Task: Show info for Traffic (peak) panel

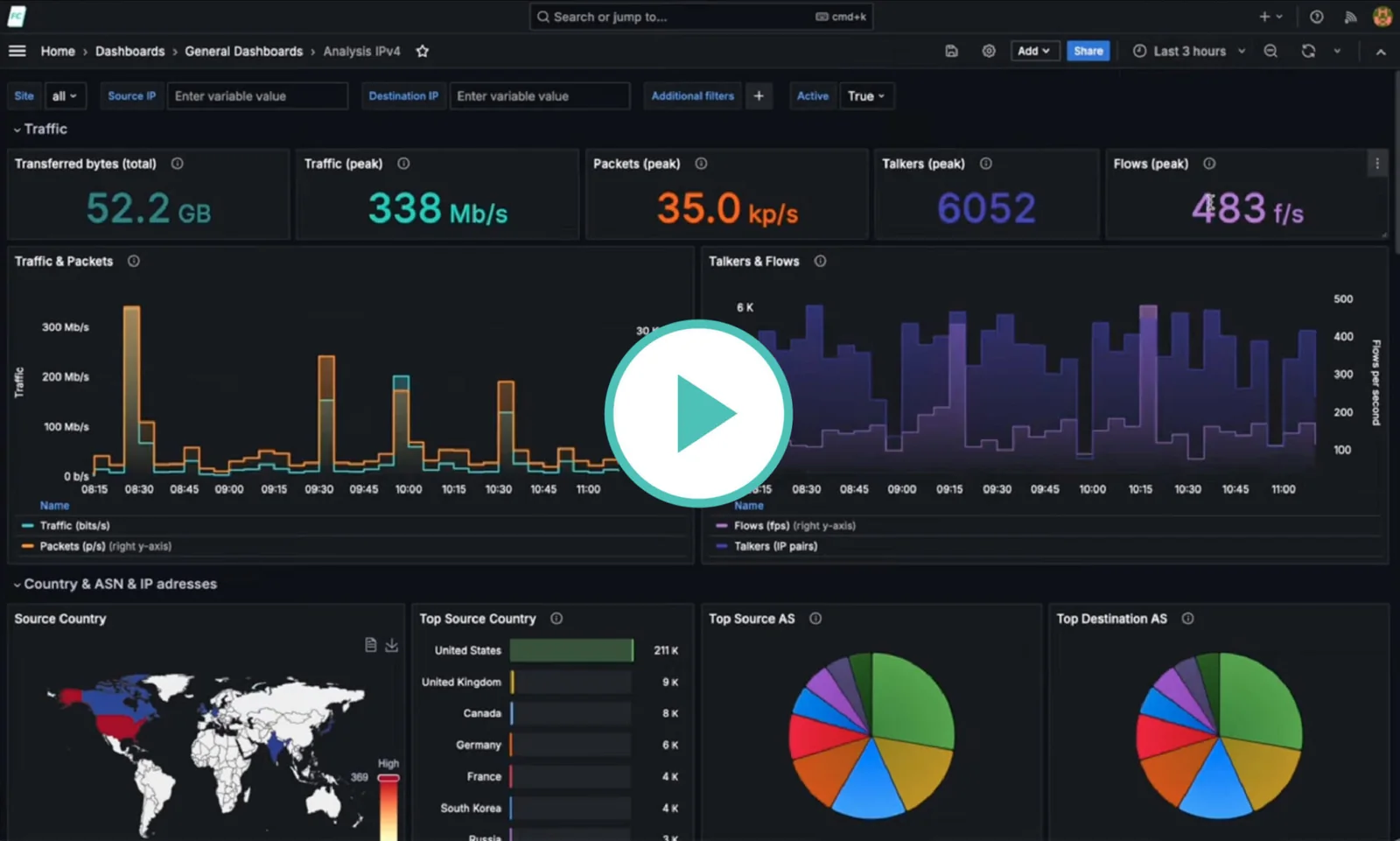Action: pyautogui.click(x=403, y=164)
